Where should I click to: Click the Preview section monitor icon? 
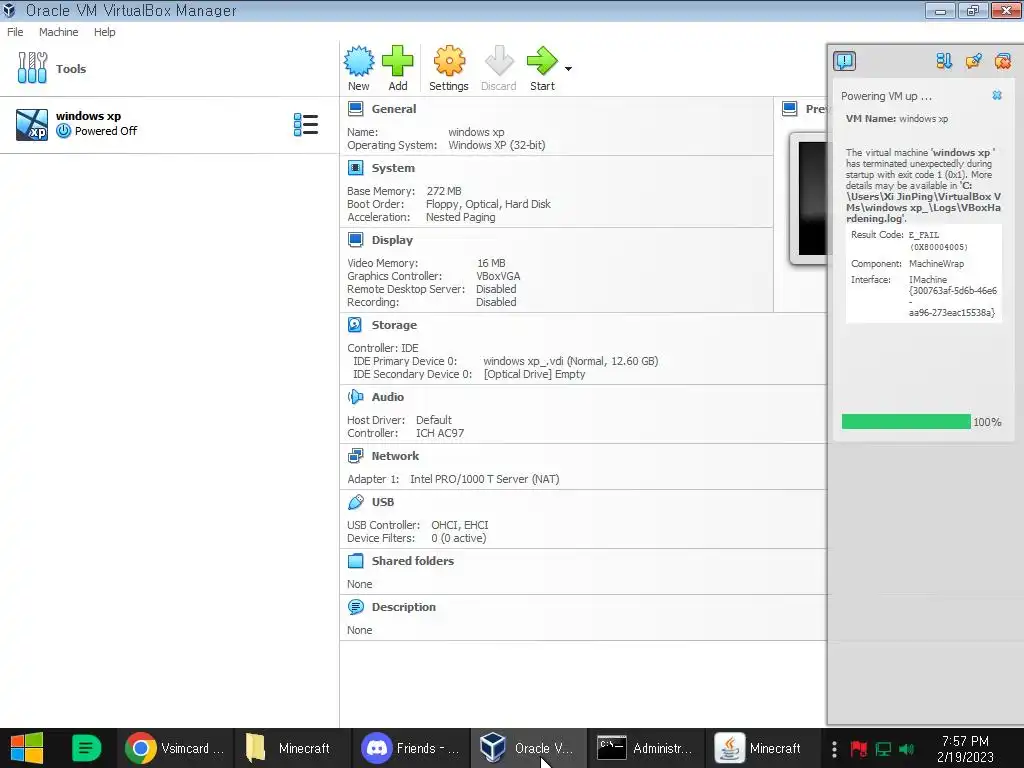(x=790, y=109)
